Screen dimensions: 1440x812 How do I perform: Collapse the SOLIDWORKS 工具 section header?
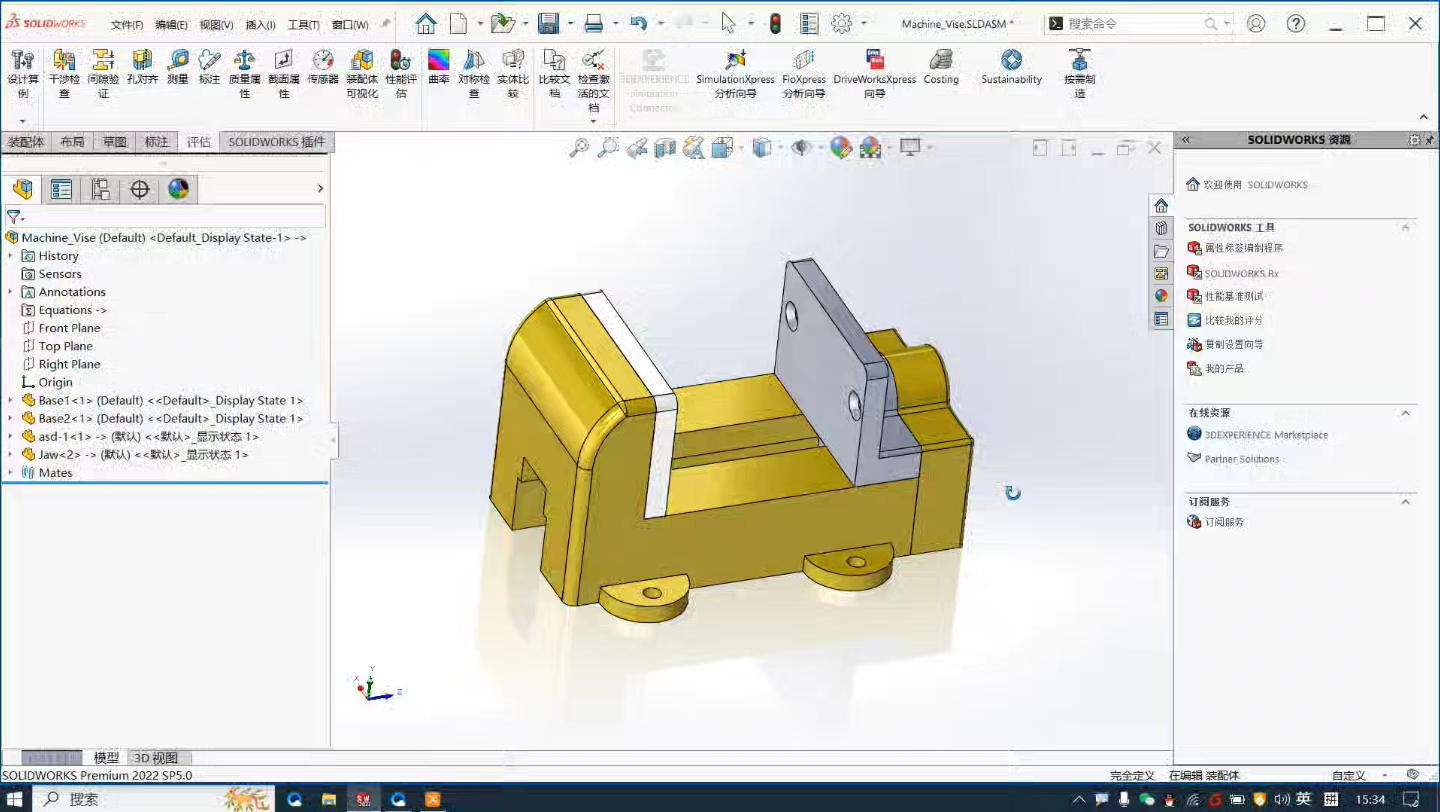pos(1407,227)
